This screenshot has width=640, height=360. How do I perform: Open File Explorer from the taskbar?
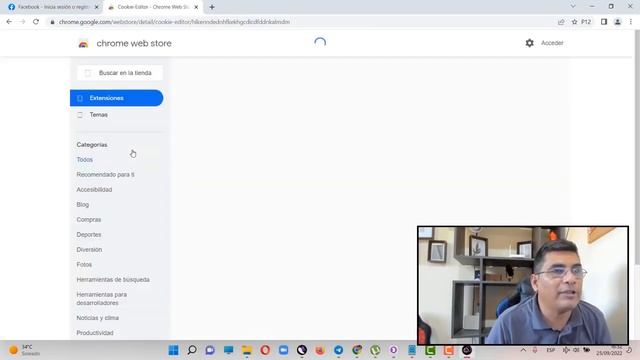(x=247, y=350)
